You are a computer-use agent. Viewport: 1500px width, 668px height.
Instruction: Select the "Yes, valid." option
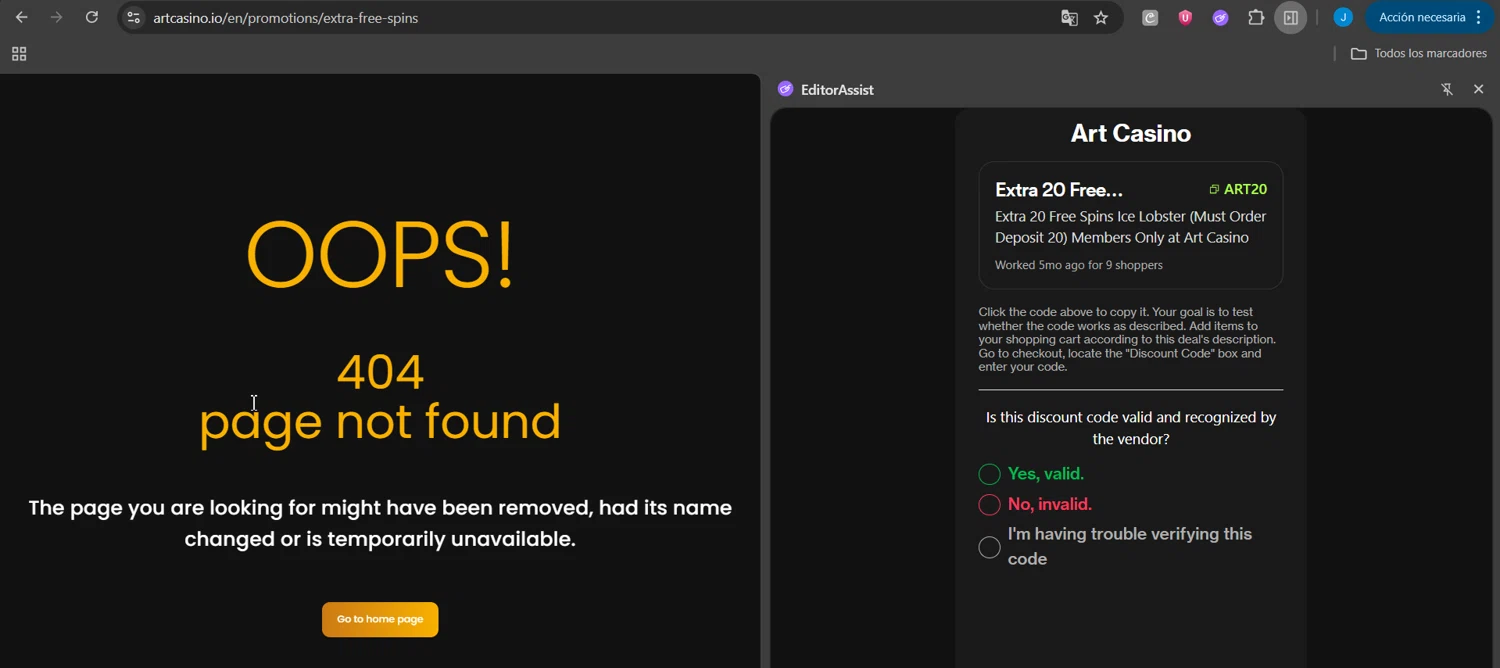989,474
